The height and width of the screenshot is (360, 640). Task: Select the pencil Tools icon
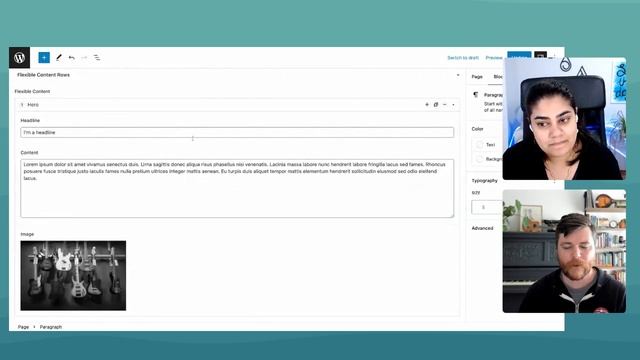click(59, 58)
